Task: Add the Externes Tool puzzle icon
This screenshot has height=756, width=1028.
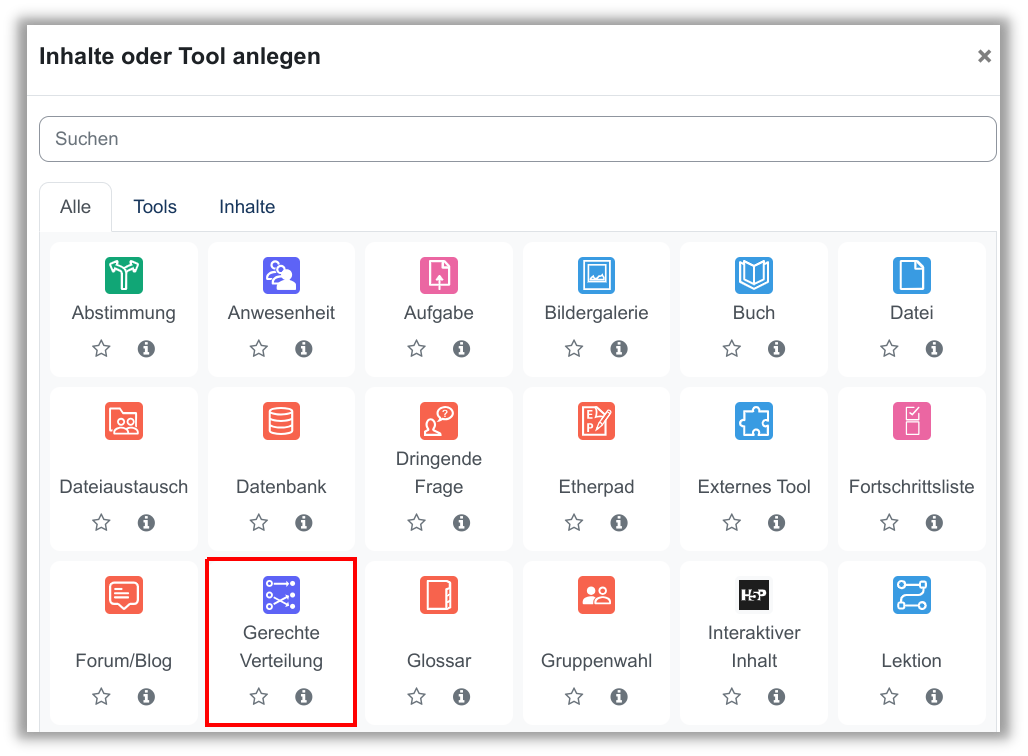Action: point(754,422)
